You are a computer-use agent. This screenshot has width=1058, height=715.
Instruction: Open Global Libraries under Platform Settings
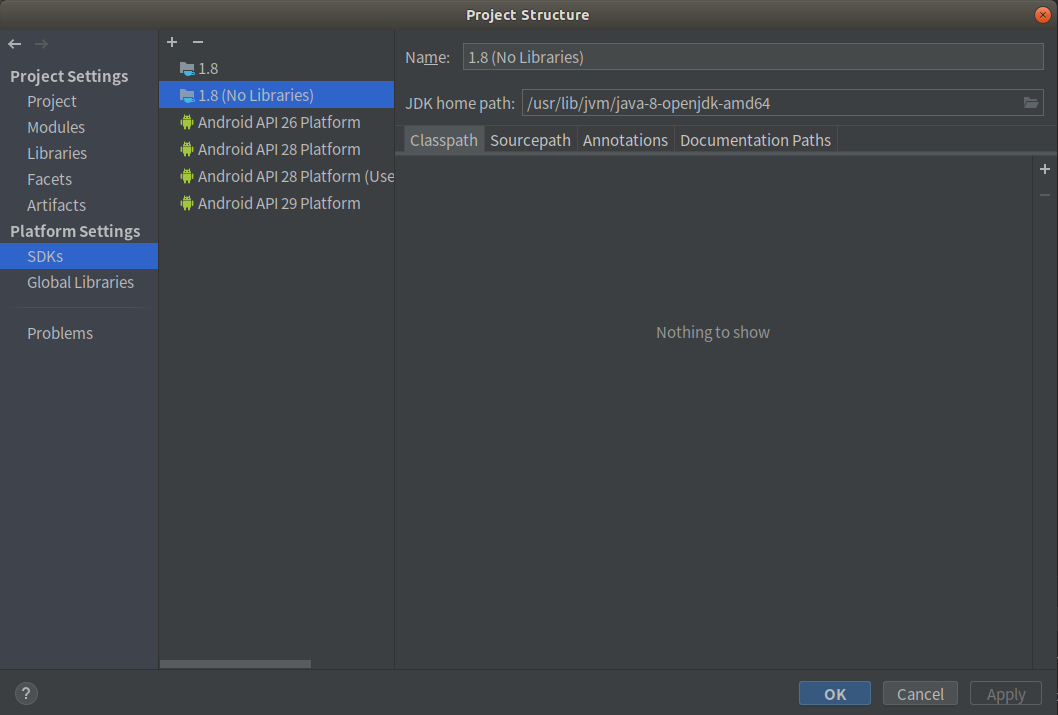click(x=80, y=282)
